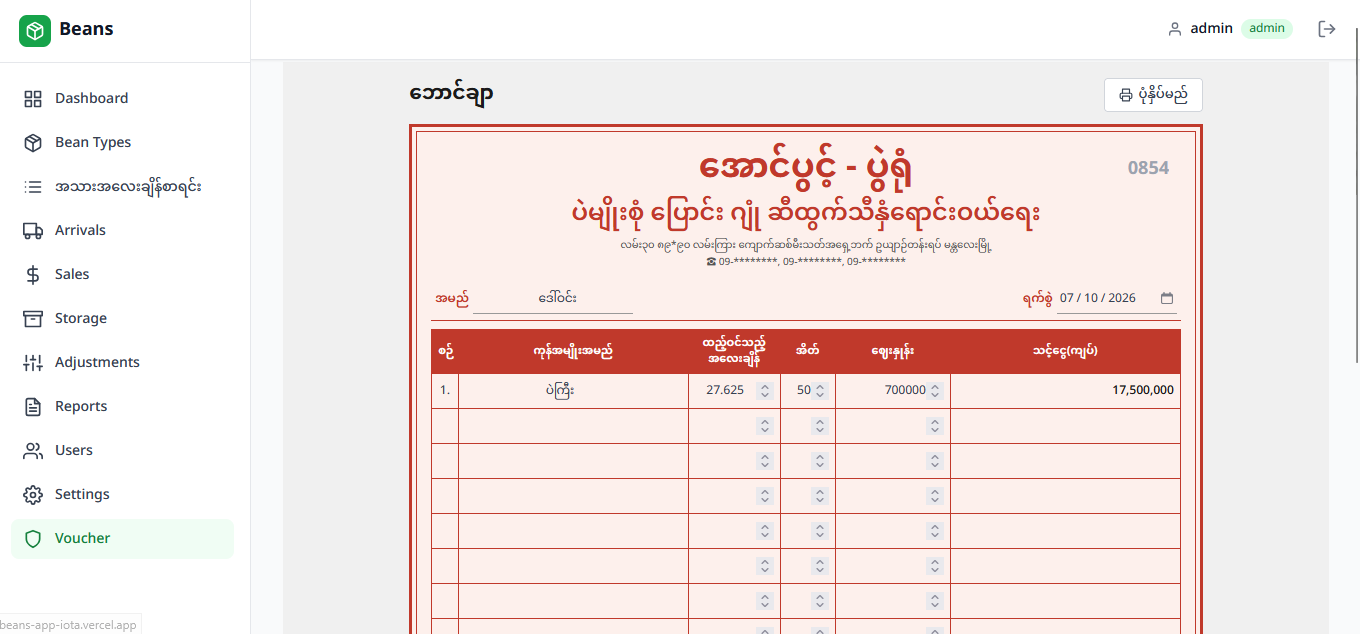Image resolution: width=1360 pixels, height=634 pixels.
Task: Open အသားအလေးချိန်စာရင်း sidebar item
Action: [122, 186]
